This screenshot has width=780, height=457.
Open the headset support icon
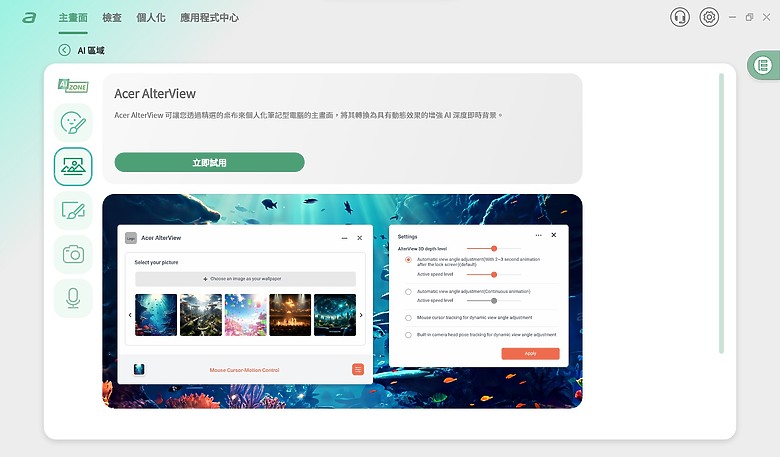click(680, 17)
